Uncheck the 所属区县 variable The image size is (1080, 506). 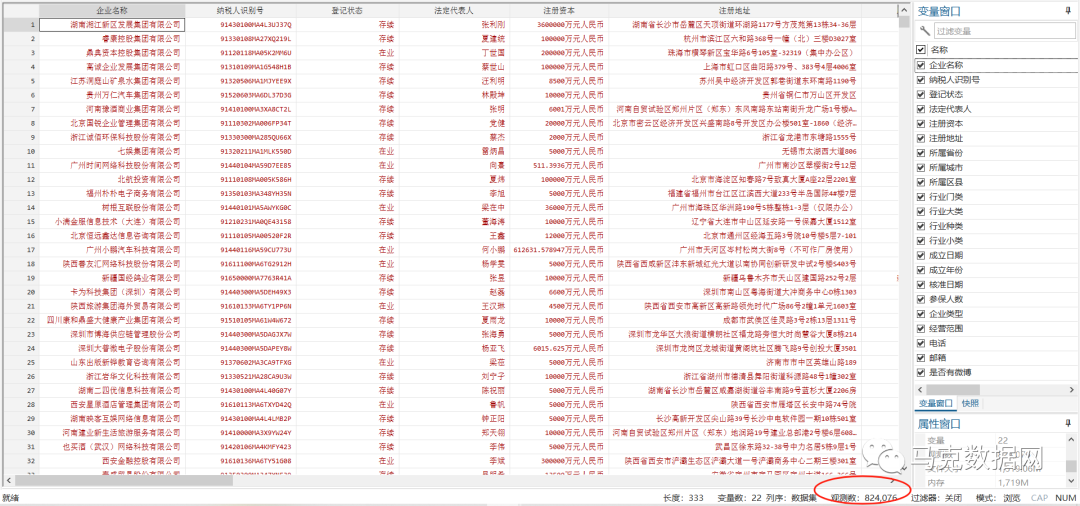click(x=921, y=182)
